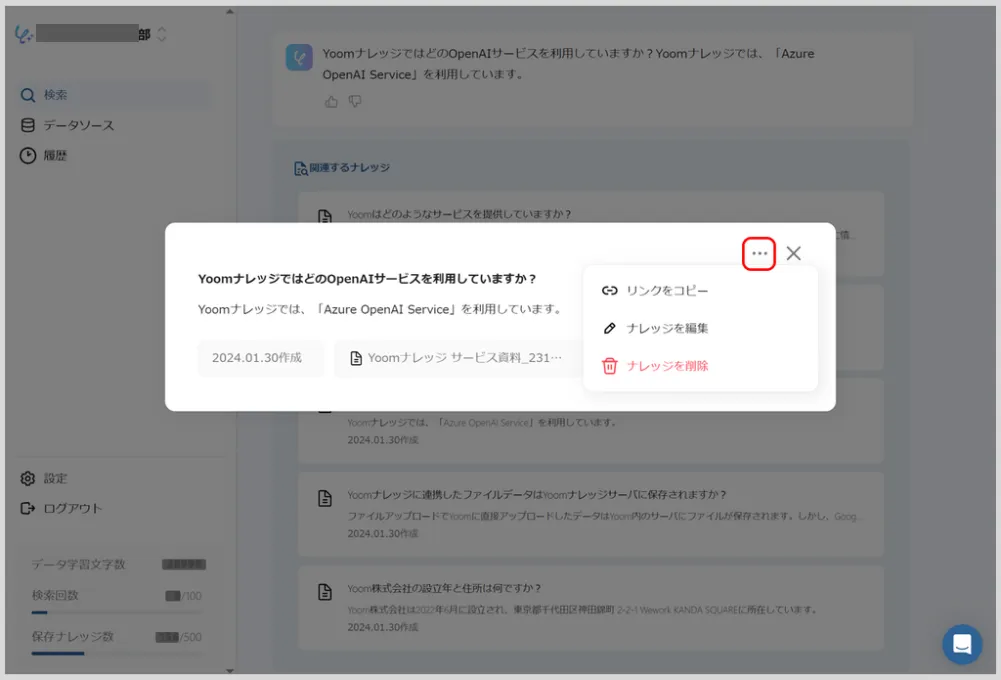Click the pencil edit icon in menu

(x=610, y=328)
